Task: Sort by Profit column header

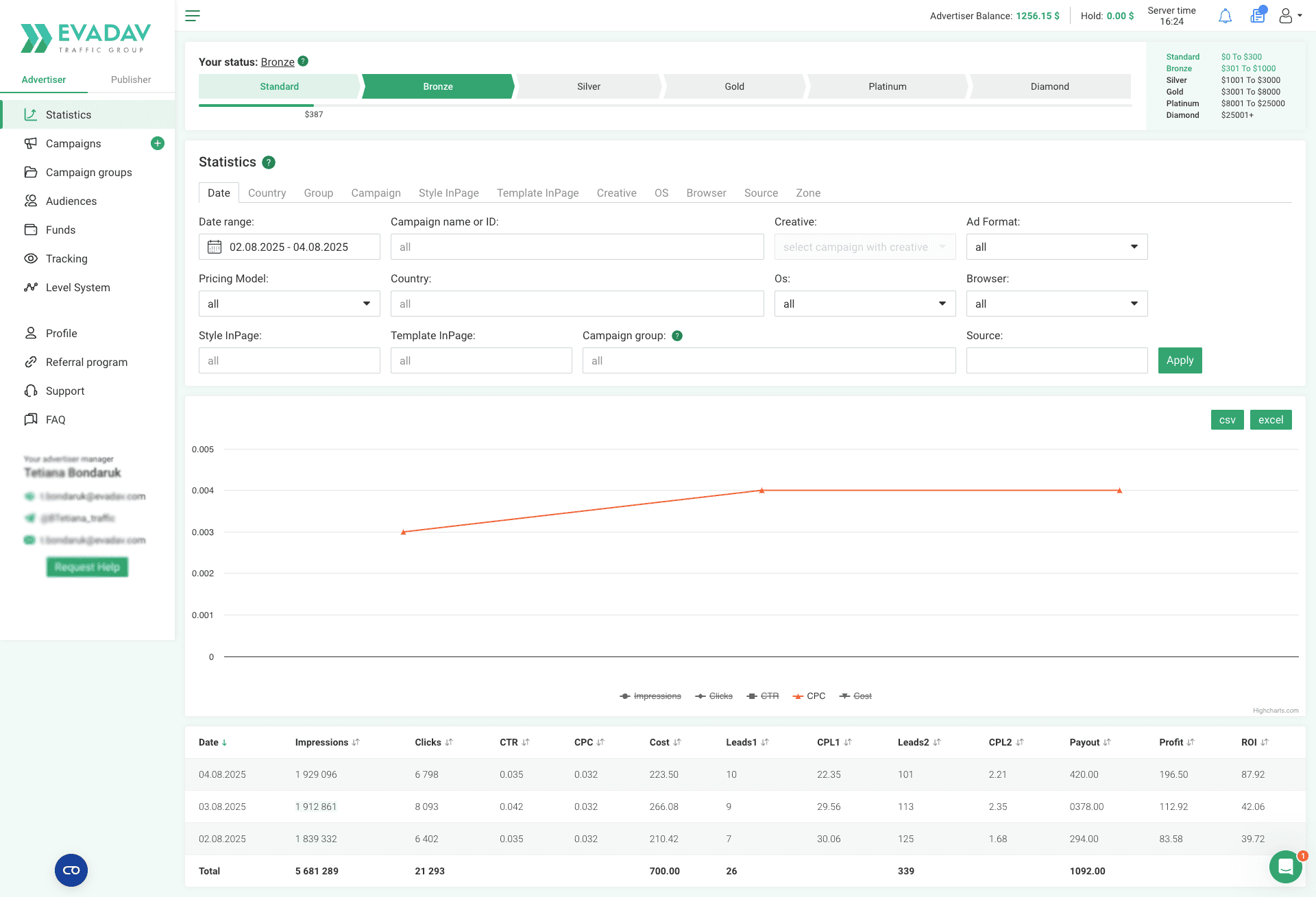Action: pos(1177,742)
